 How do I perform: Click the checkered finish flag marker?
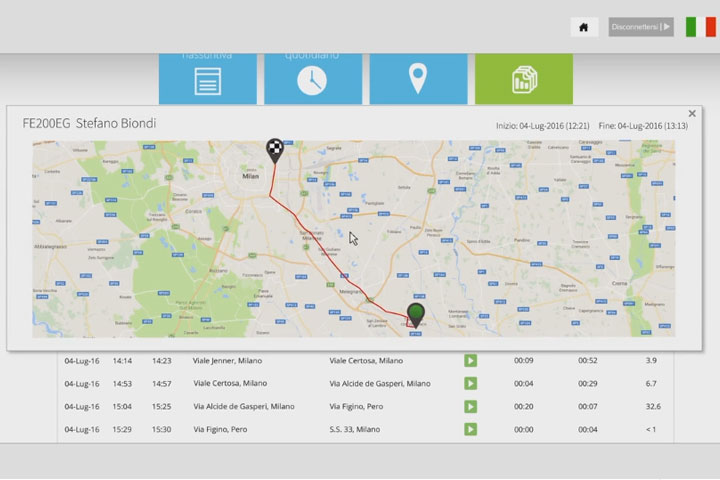click(274, 151)
